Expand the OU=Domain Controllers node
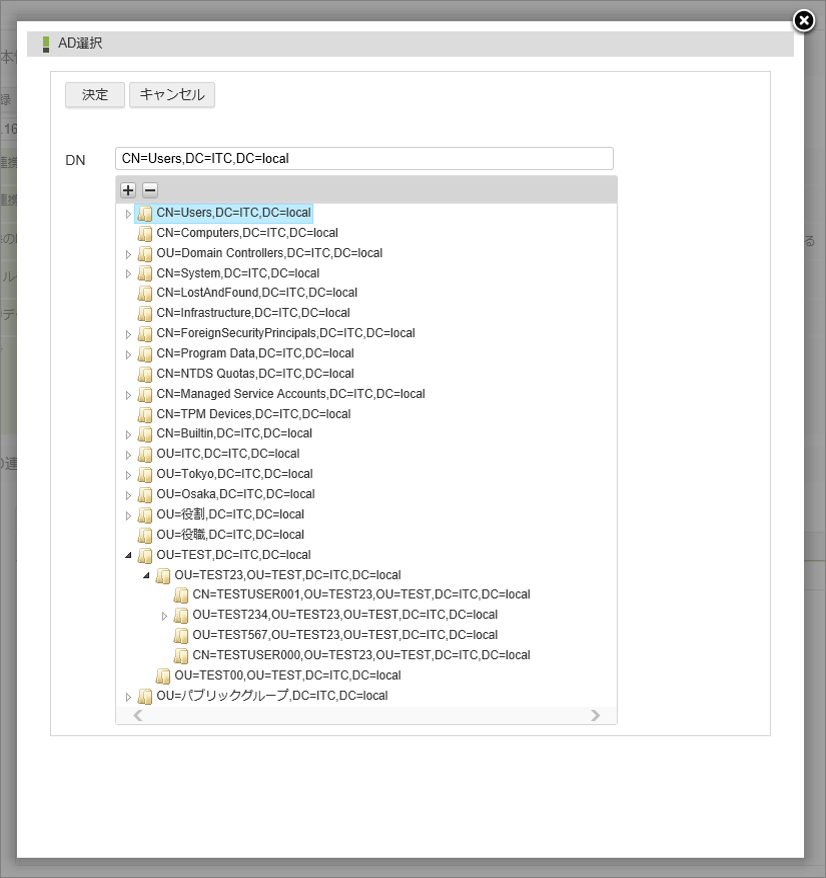Viewport: 826px width, 878px height. point(128,254)
